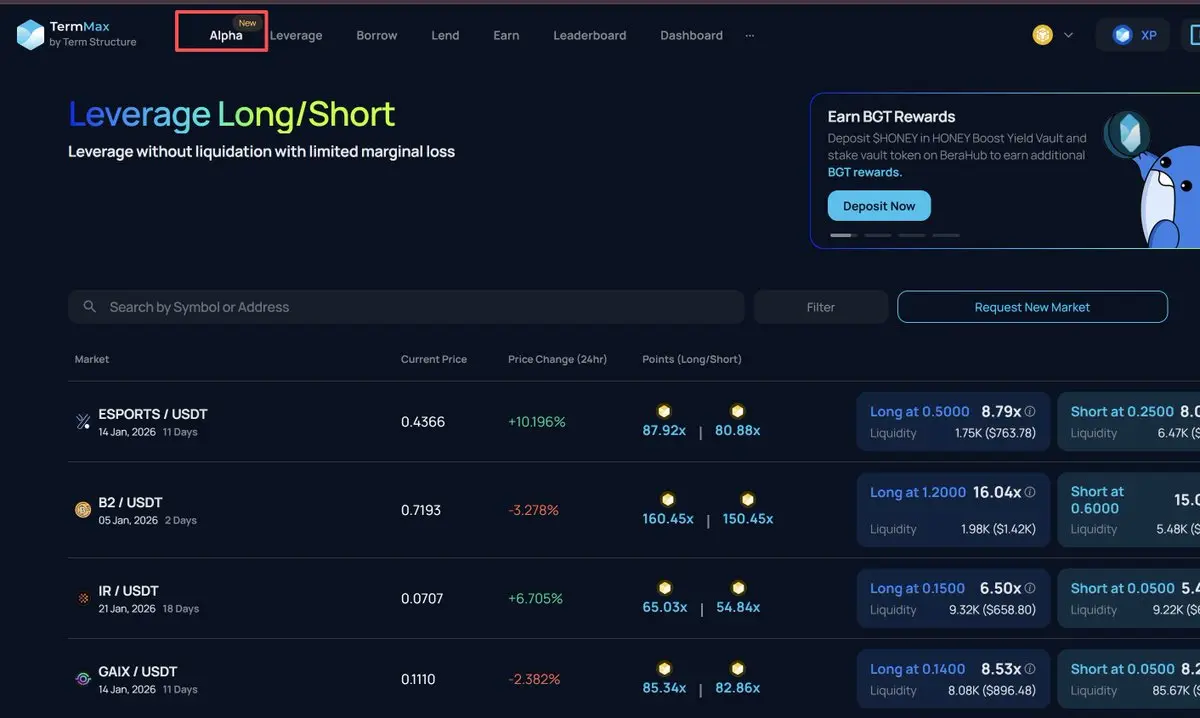Open the XP points button
The image size is (1200, 718).
(x=1133, y=35)
